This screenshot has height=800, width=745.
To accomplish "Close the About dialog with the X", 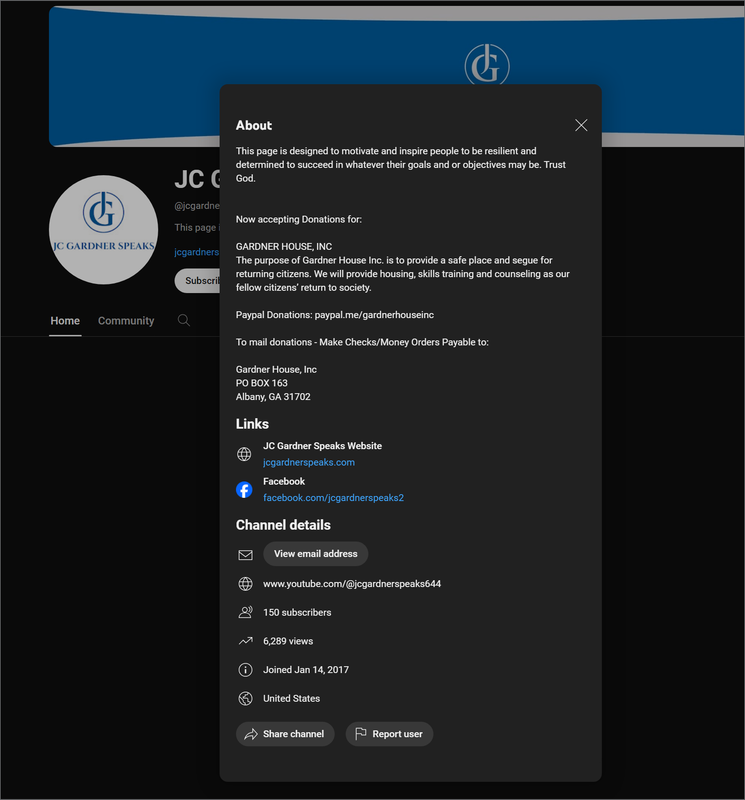I will [581, 125].
